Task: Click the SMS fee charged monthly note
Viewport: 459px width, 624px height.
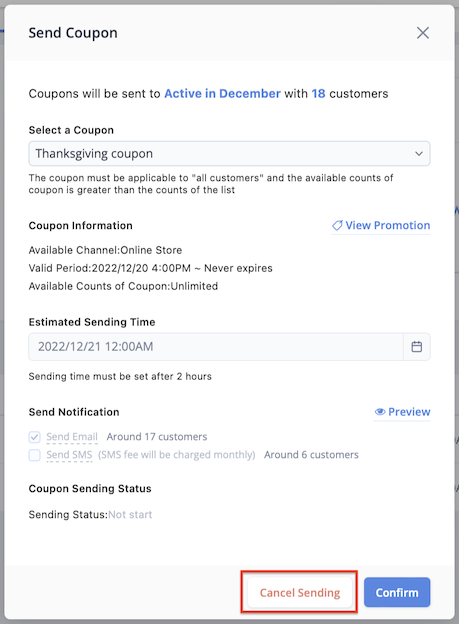Action: pyautogui.click(x=177, y=455)
